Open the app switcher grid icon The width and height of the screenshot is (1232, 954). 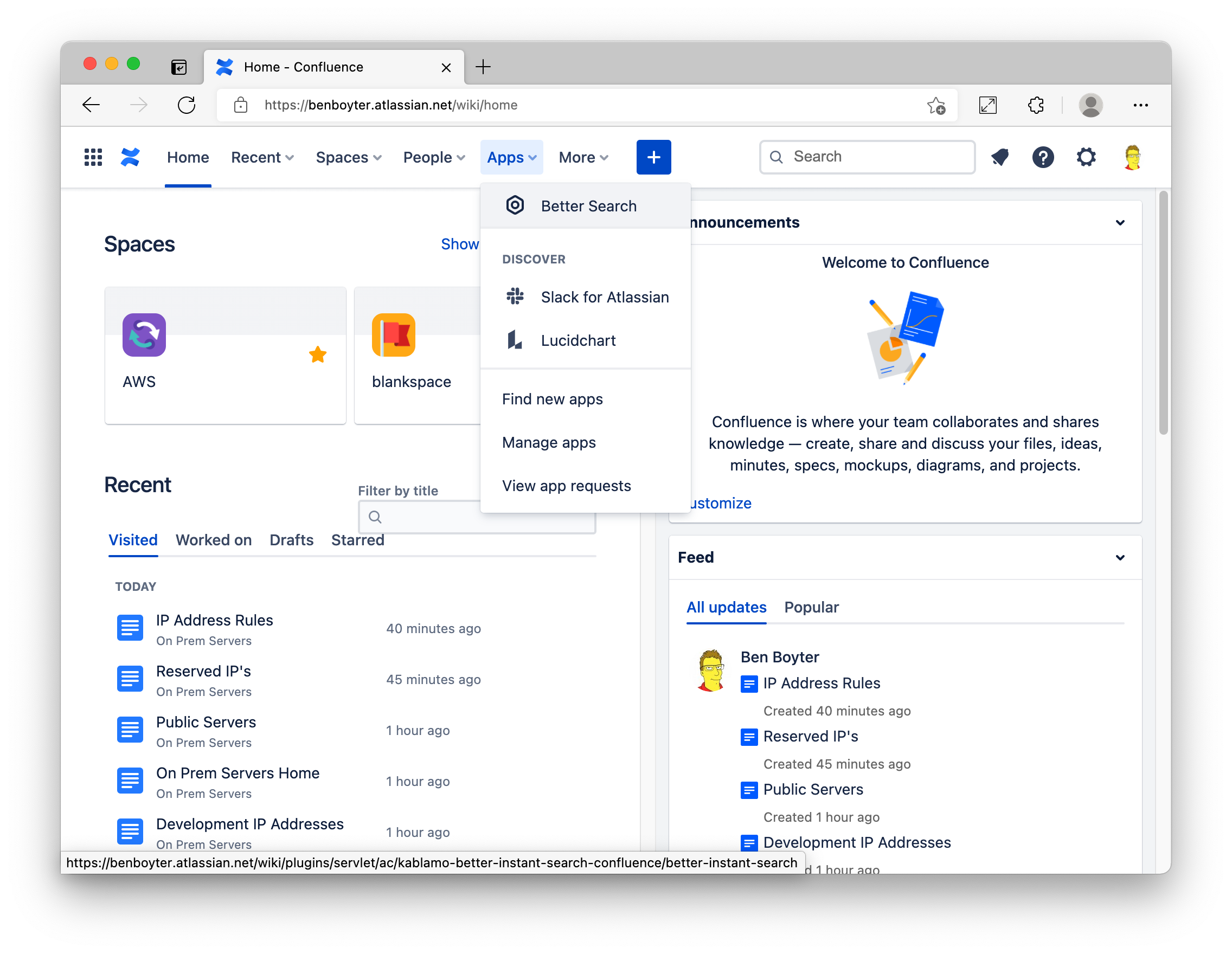[x=93, y=157]
